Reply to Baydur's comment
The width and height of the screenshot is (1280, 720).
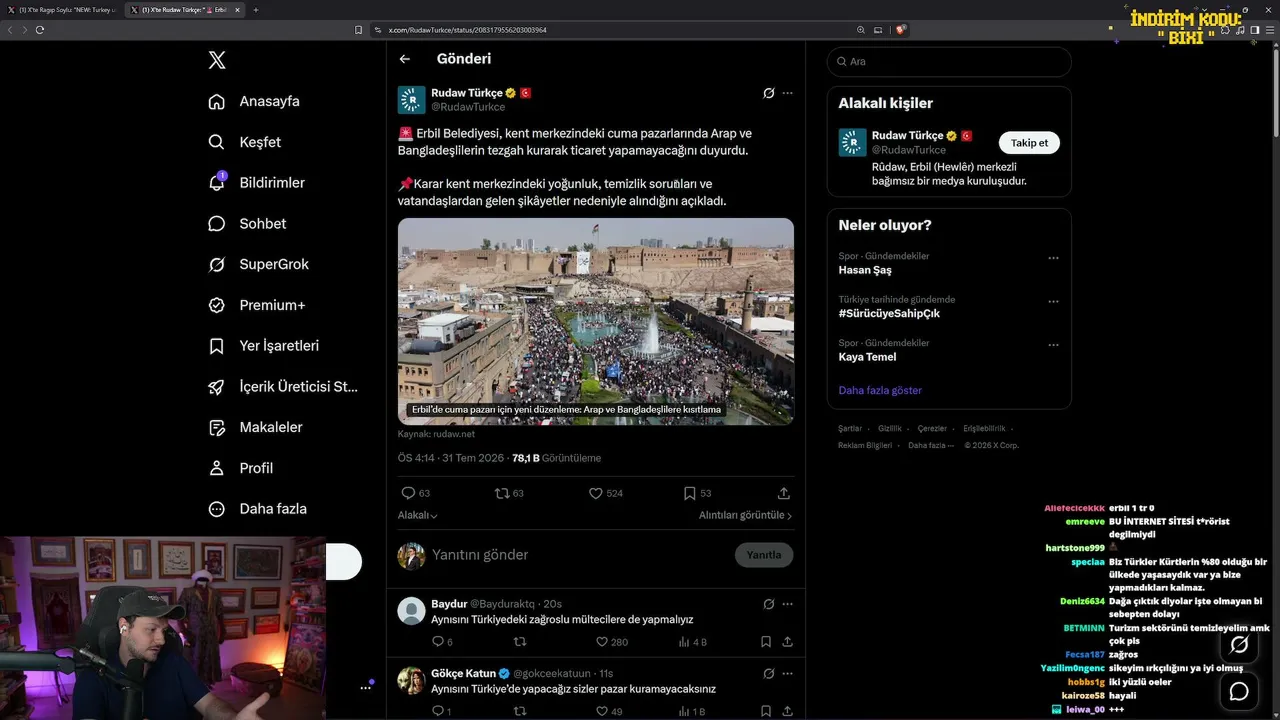point(442,642)
